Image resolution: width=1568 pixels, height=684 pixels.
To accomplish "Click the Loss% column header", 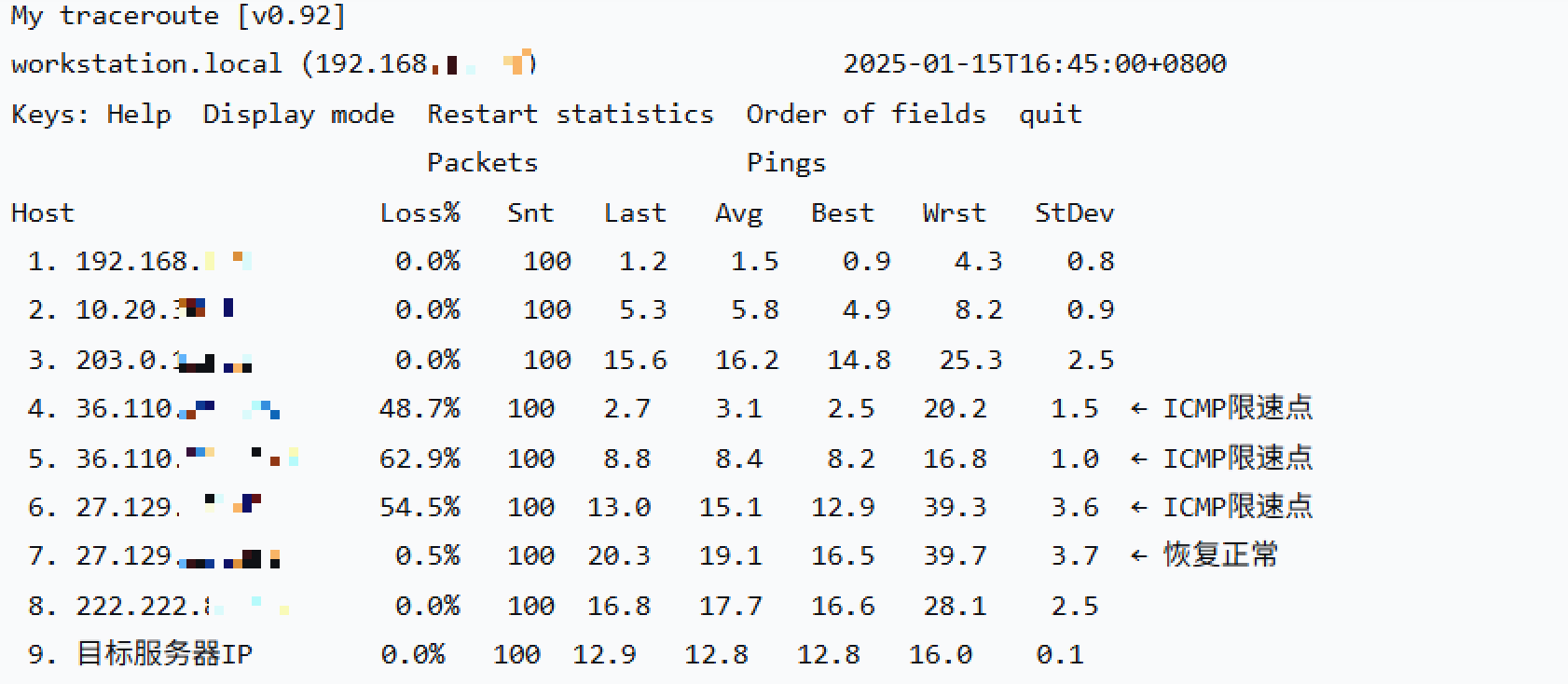I will pyautogui.click(x=420, y=213).
